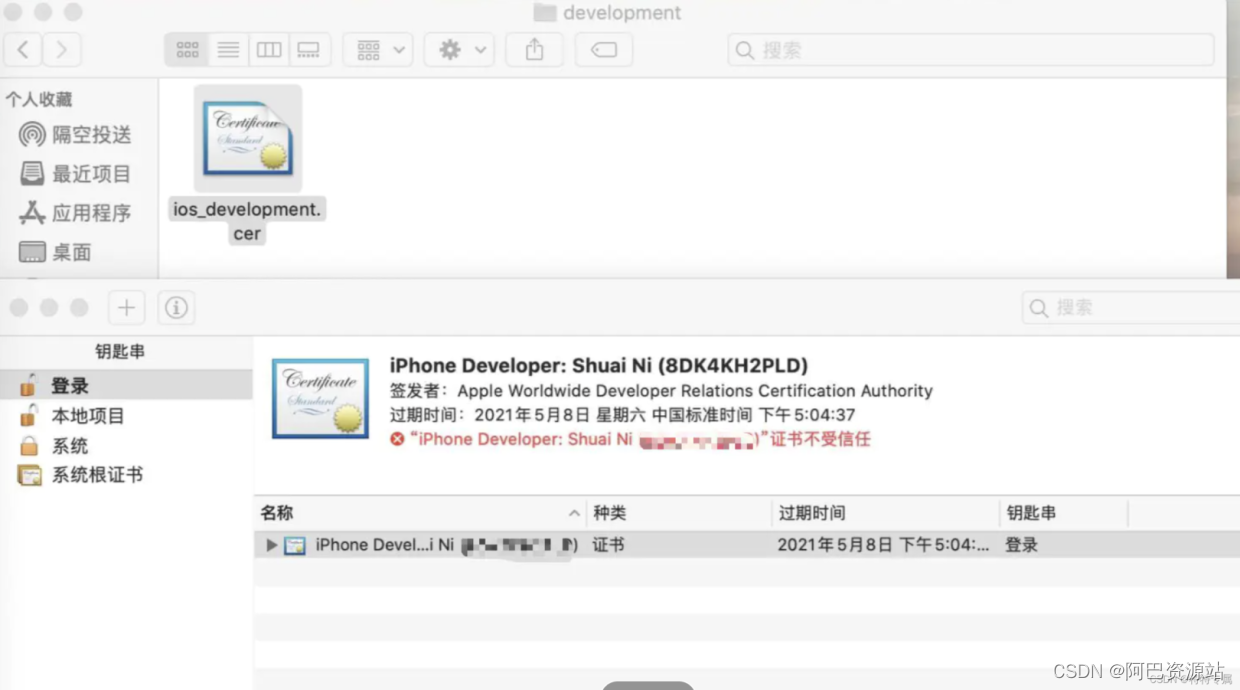Sort certificates by 钥匙串 column
Viewport: 1240px width, 690px height.
tap(1064, 513)
